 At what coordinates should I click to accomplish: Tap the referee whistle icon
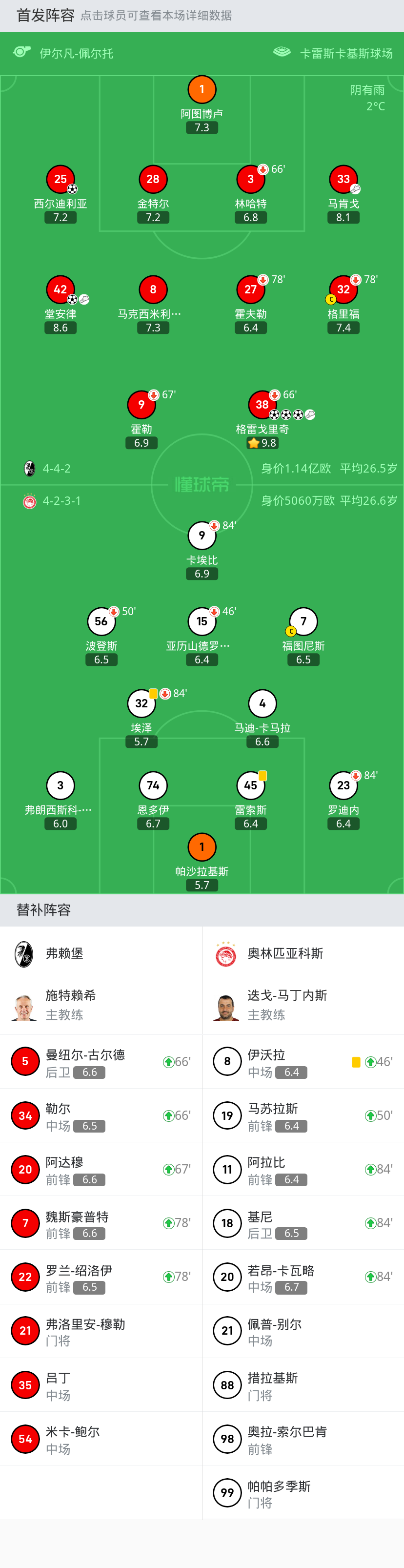pyautogui.click(x=22, y=52)
